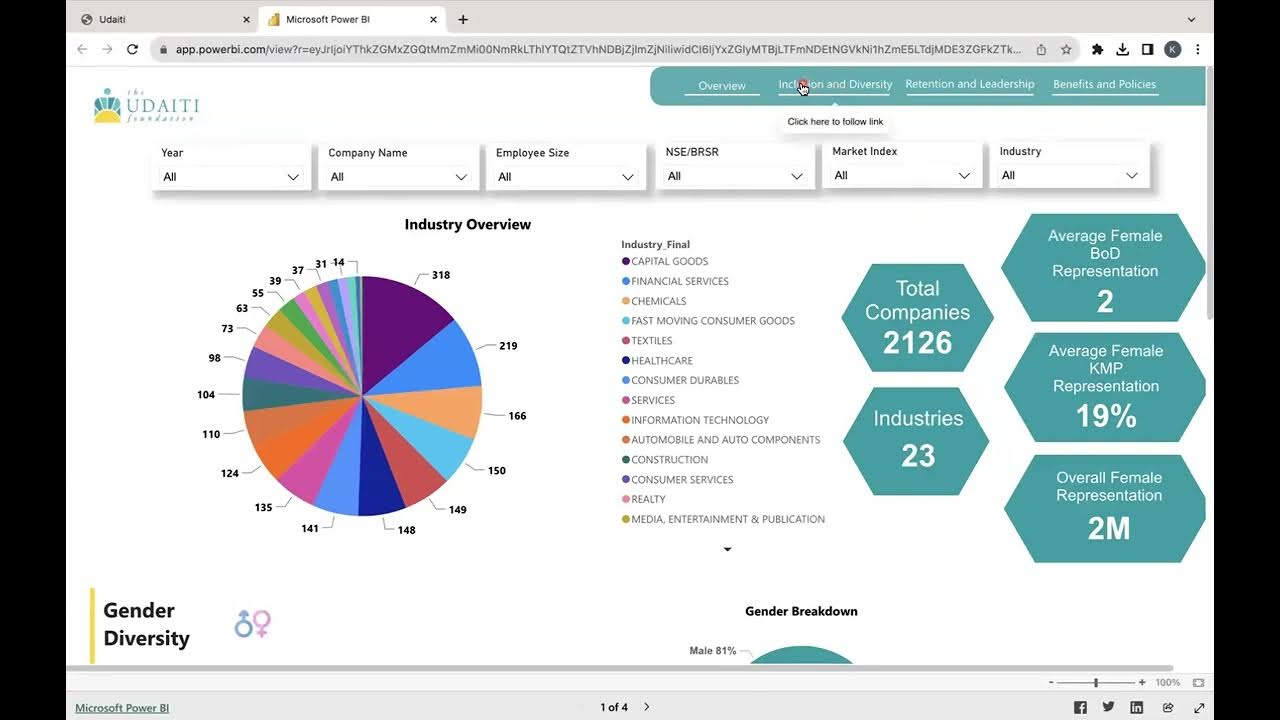The width and height of the screenshot is (1280, 720).
Task: Click the Industries 23 card
Action: click(917, 441)
